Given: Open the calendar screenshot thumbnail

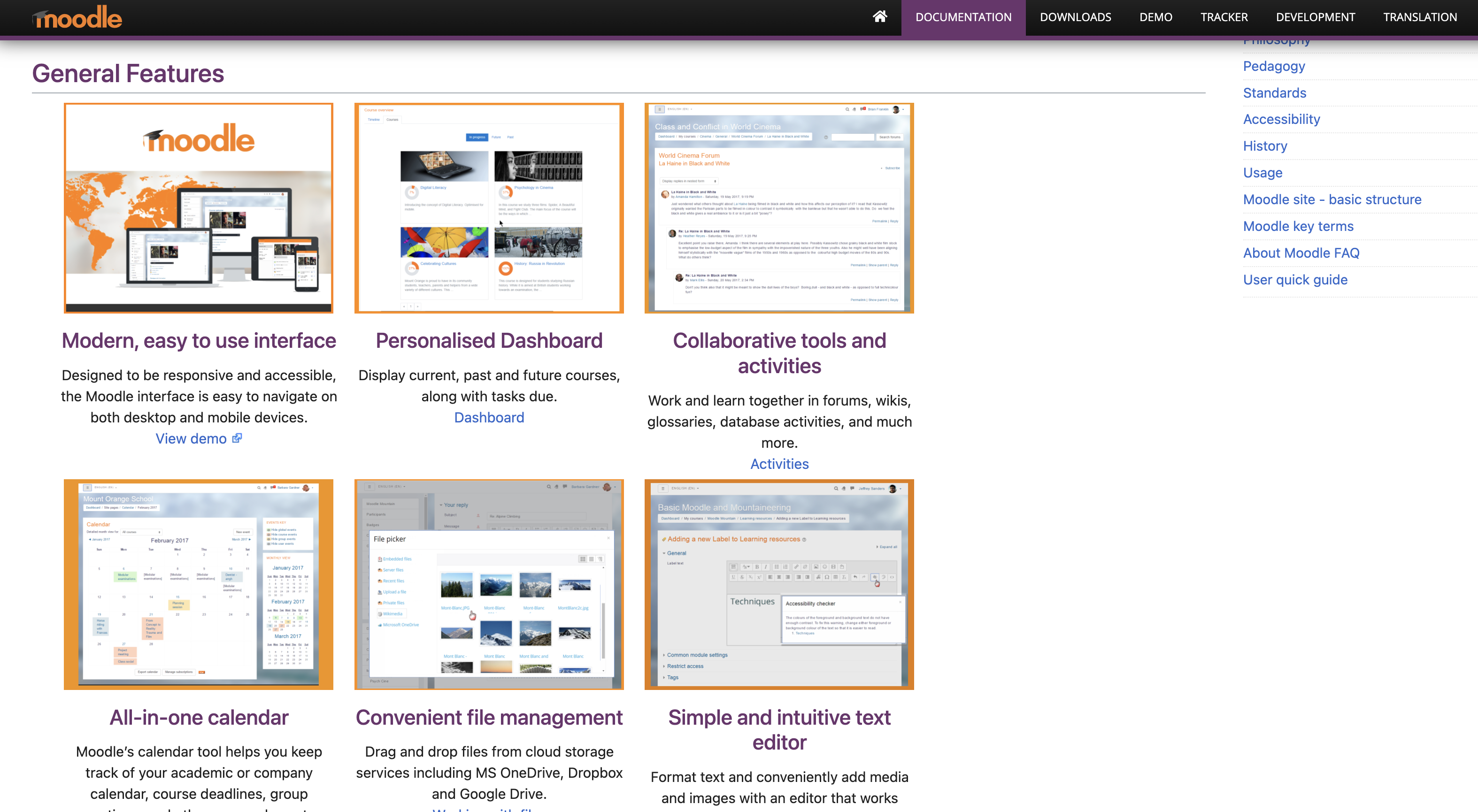Looking at the screenshot, I should coord(199,584).
